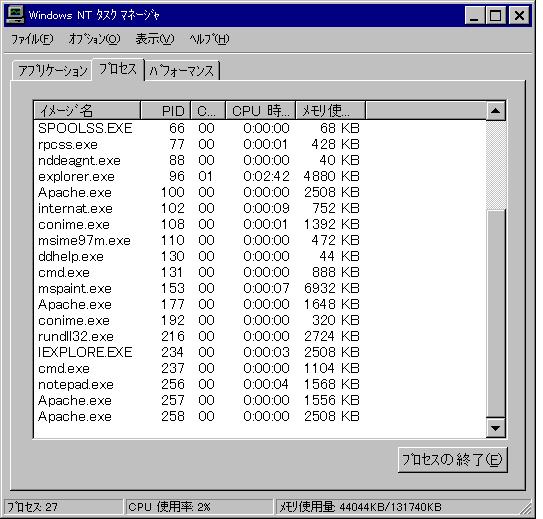Select the ddhelp.exe process row
The width and height of the screenshot is (543, 519).
(260, 256)
